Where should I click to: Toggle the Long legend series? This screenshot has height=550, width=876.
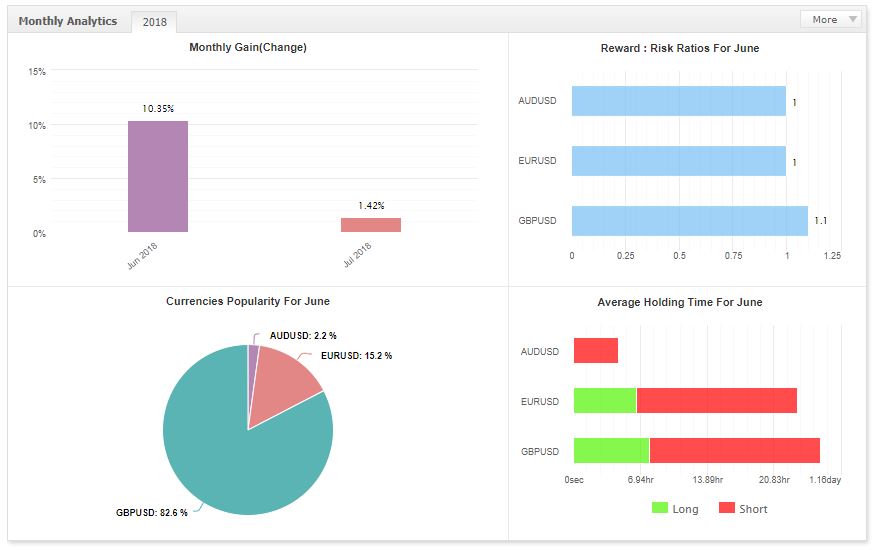click(x=685, y=509)
